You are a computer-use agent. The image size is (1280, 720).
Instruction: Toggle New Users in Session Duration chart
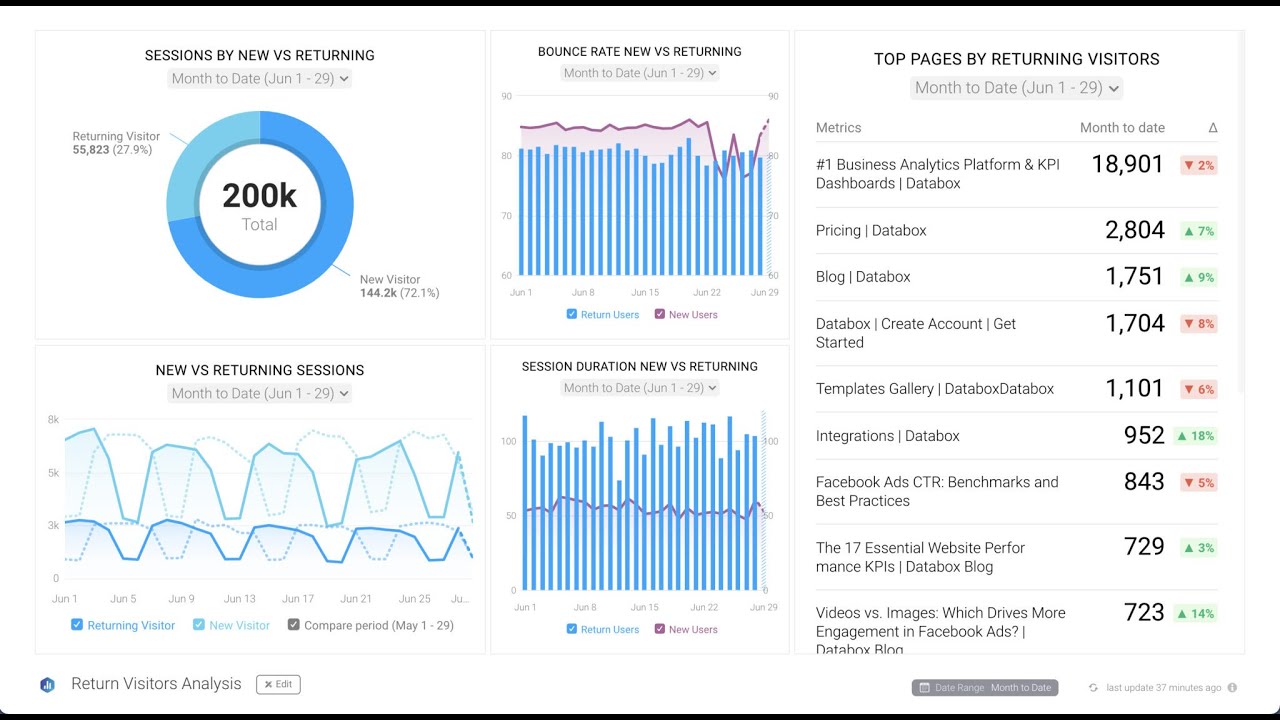click(660, 629)
